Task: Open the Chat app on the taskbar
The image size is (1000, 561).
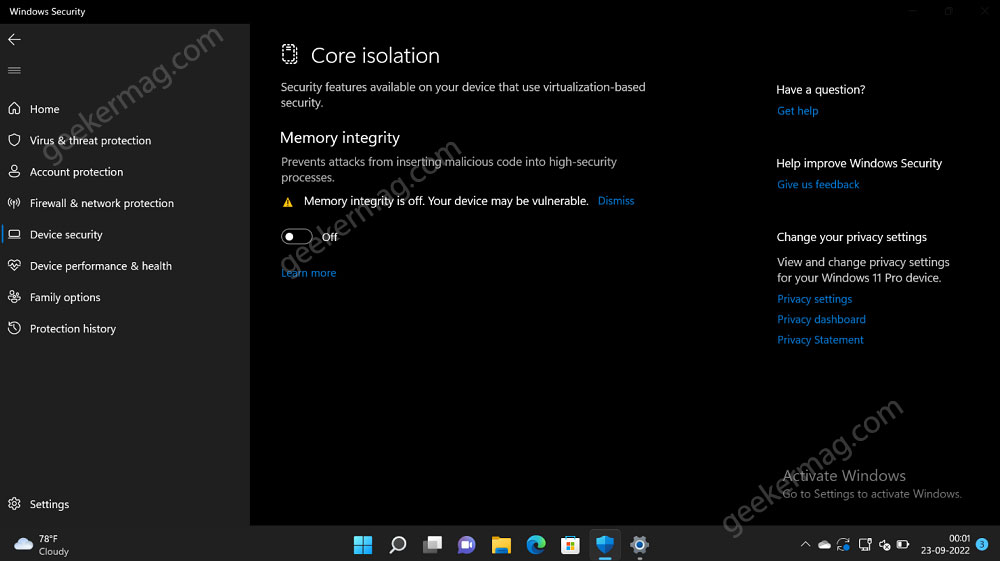Action: click(467, 544)
